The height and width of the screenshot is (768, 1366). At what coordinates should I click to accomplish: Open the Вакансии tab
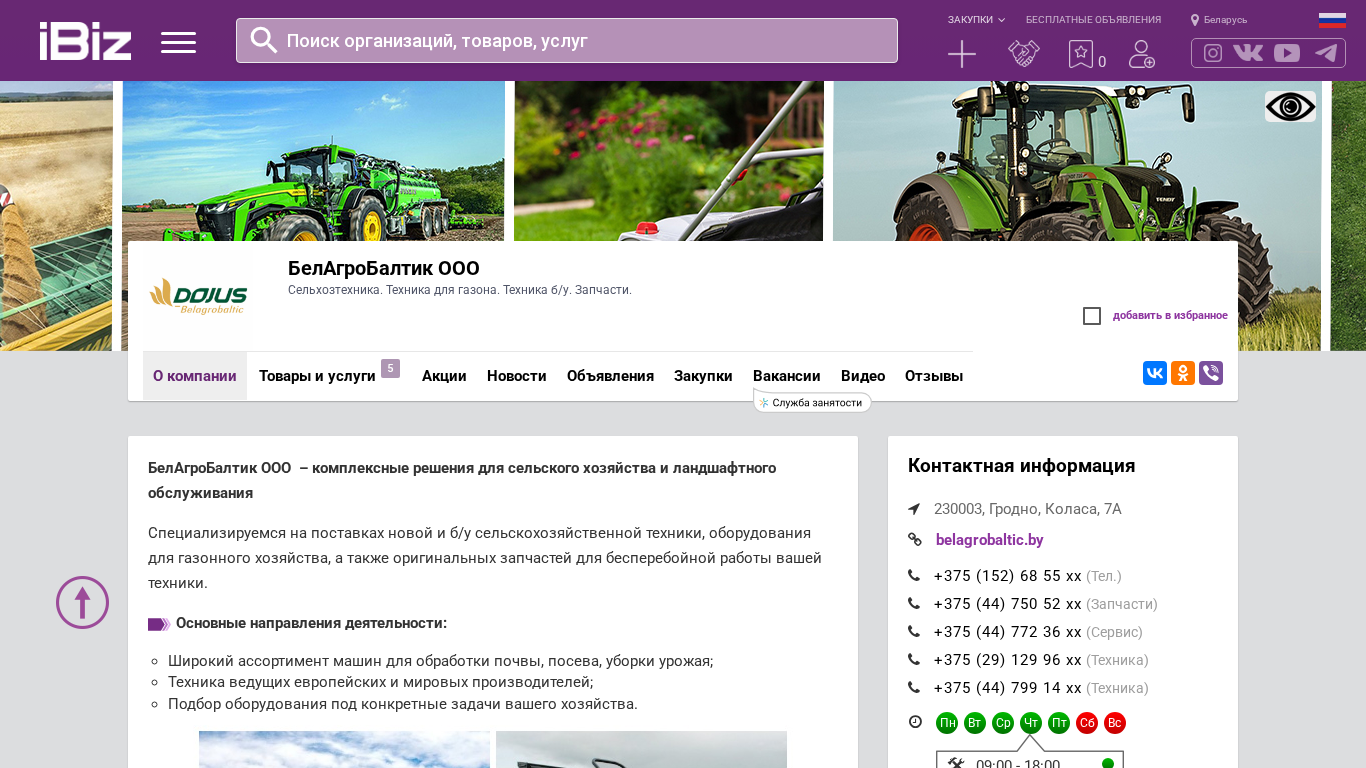point(787,376)
